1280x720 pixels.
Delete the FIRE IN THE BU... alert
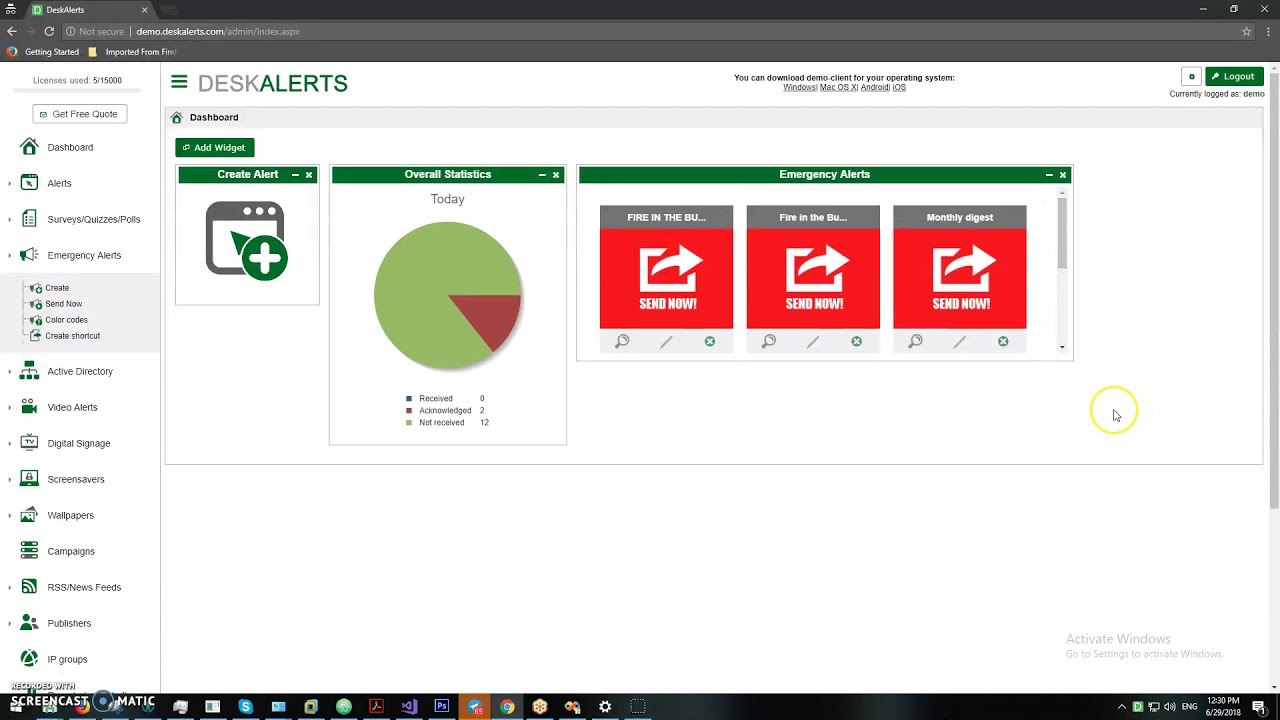710,341
